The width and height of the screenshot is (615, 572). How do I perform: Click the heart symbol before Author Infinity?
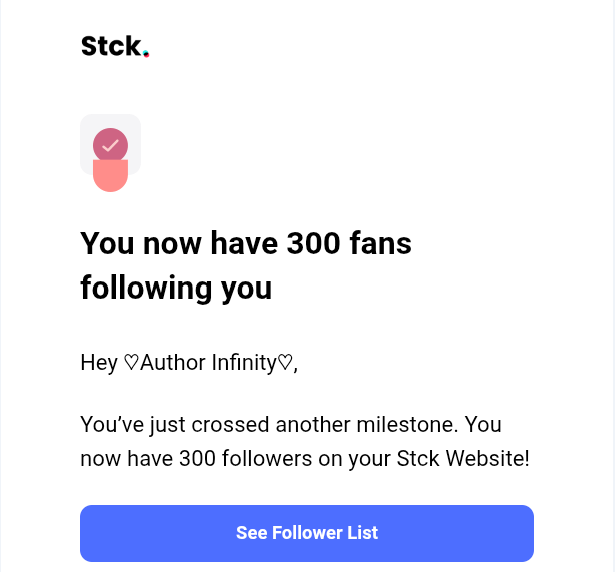(x=131, y=363)
